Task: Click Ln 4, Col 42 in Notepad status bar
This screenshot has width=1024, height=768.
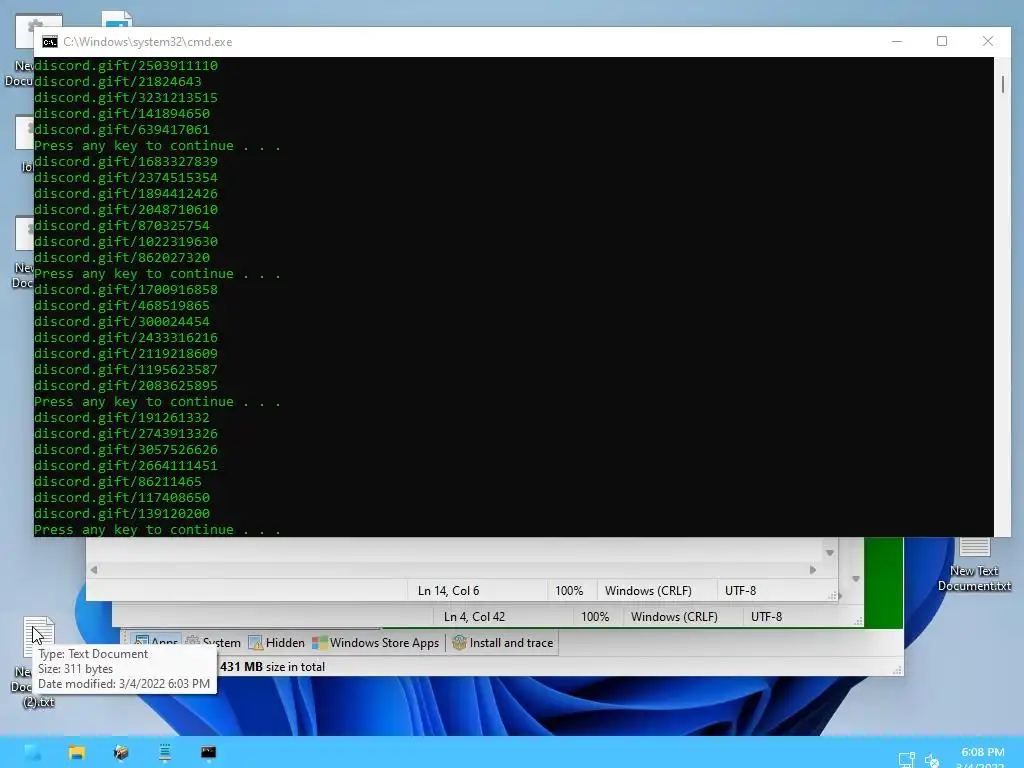Action: 475,616
